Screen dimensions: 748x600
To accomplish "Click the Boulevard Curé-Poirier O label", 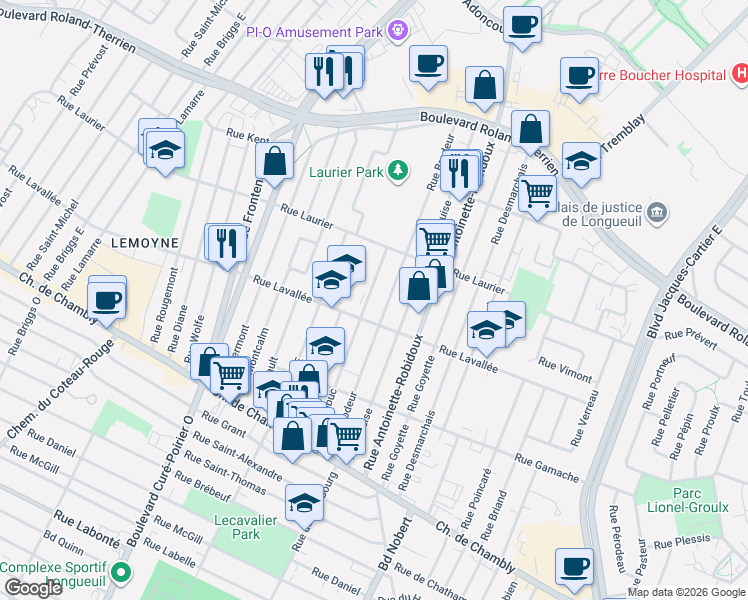I will pos(160,481).
